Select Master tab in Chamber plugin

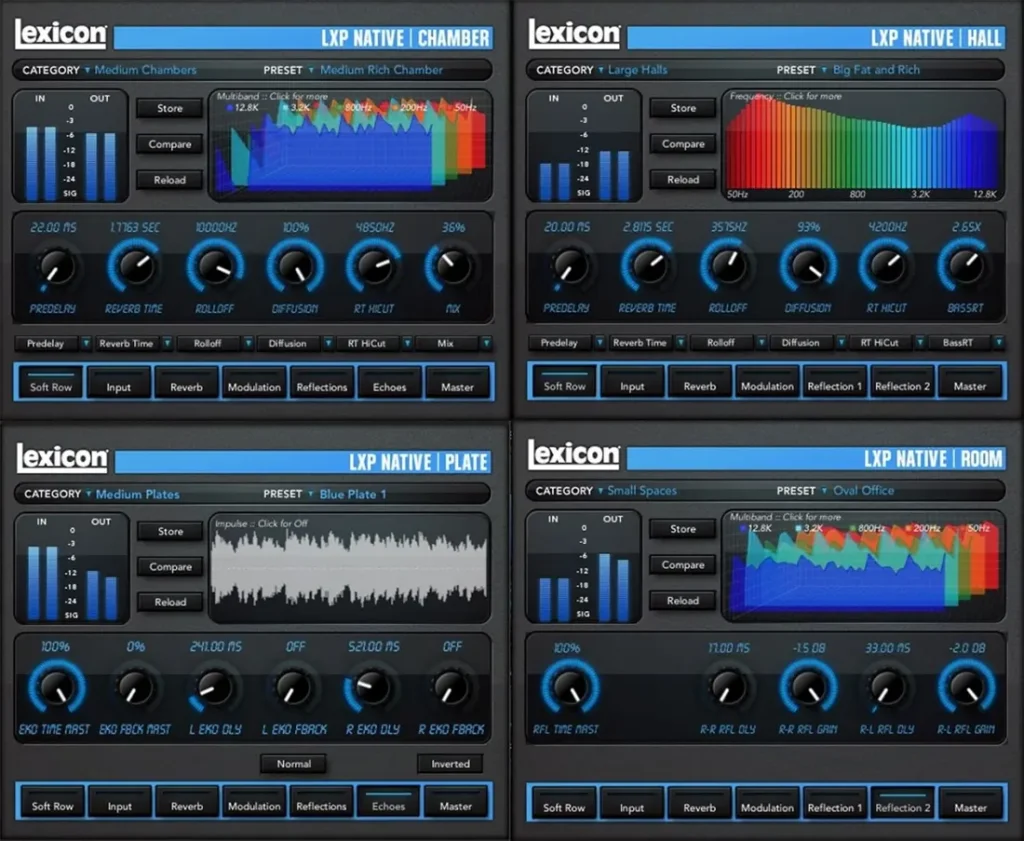(457, 383)
